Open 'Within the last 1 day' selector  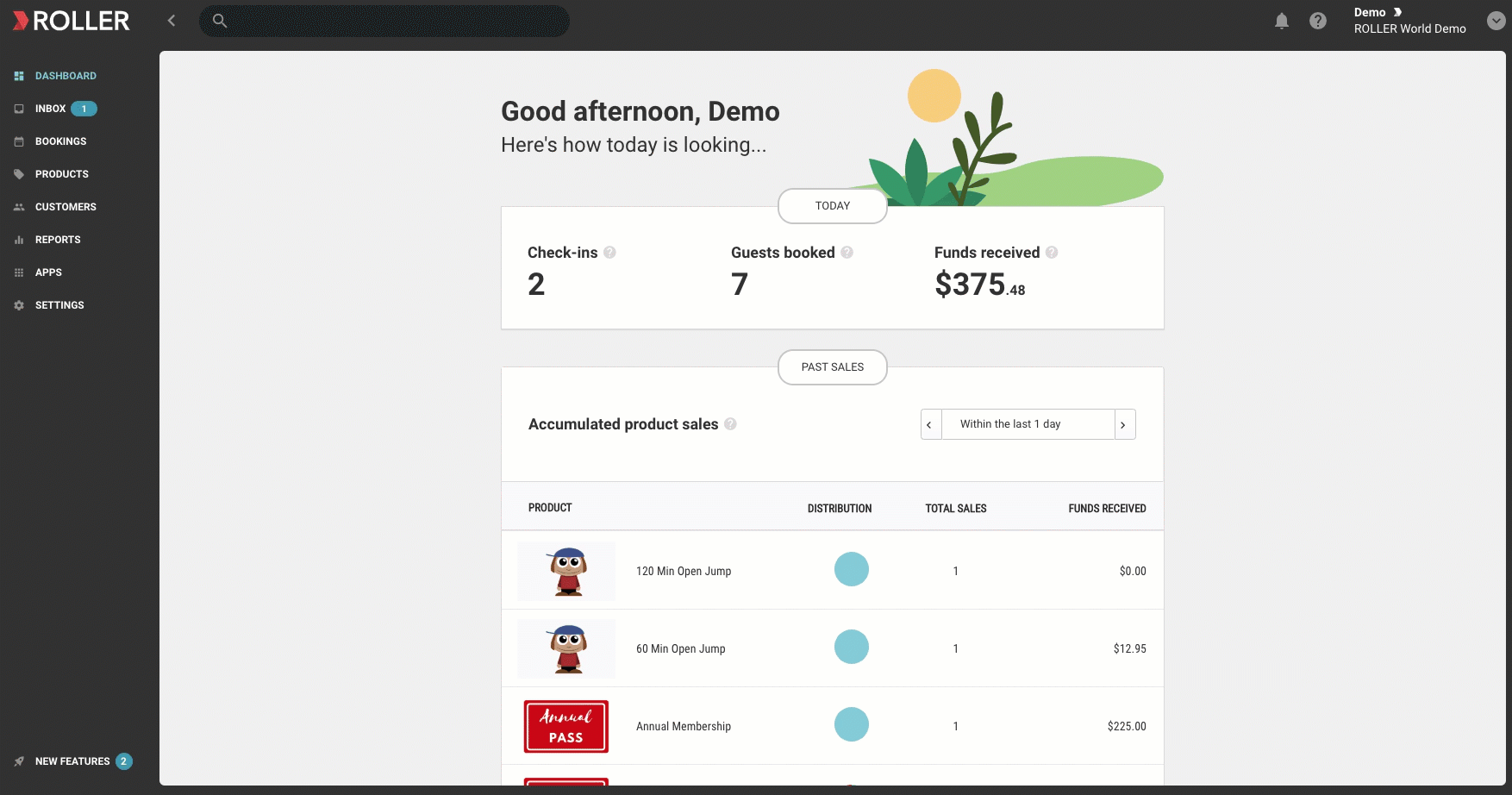[1028, 424]
